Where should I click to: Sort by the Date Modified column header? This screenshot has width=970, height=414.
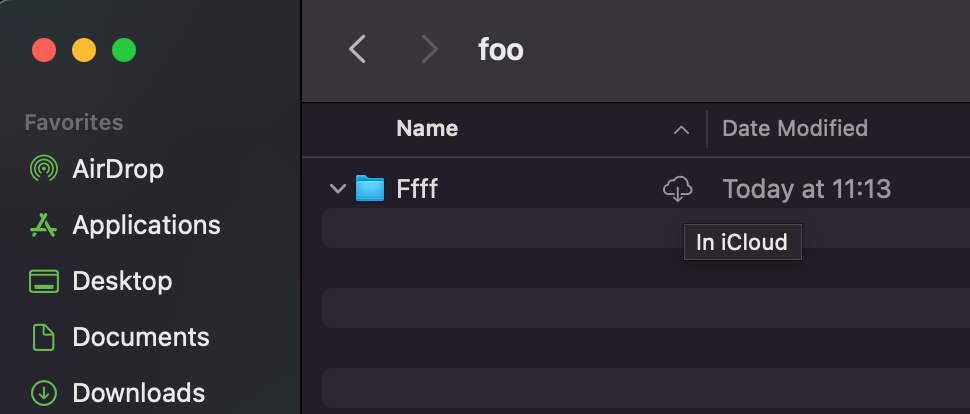[795, 128]
